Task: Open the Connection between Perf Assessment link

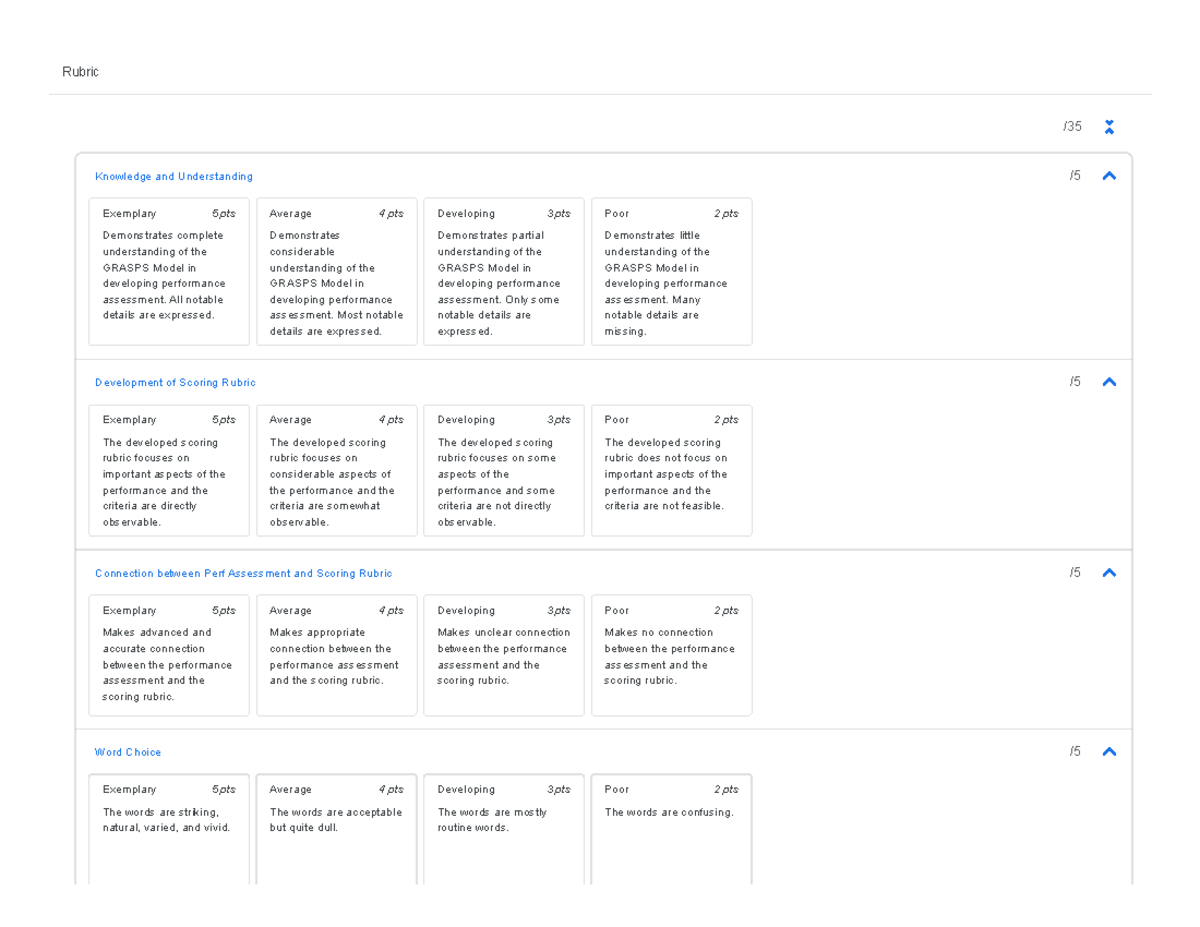Action: pyautogui.click(x=243, y=573)
